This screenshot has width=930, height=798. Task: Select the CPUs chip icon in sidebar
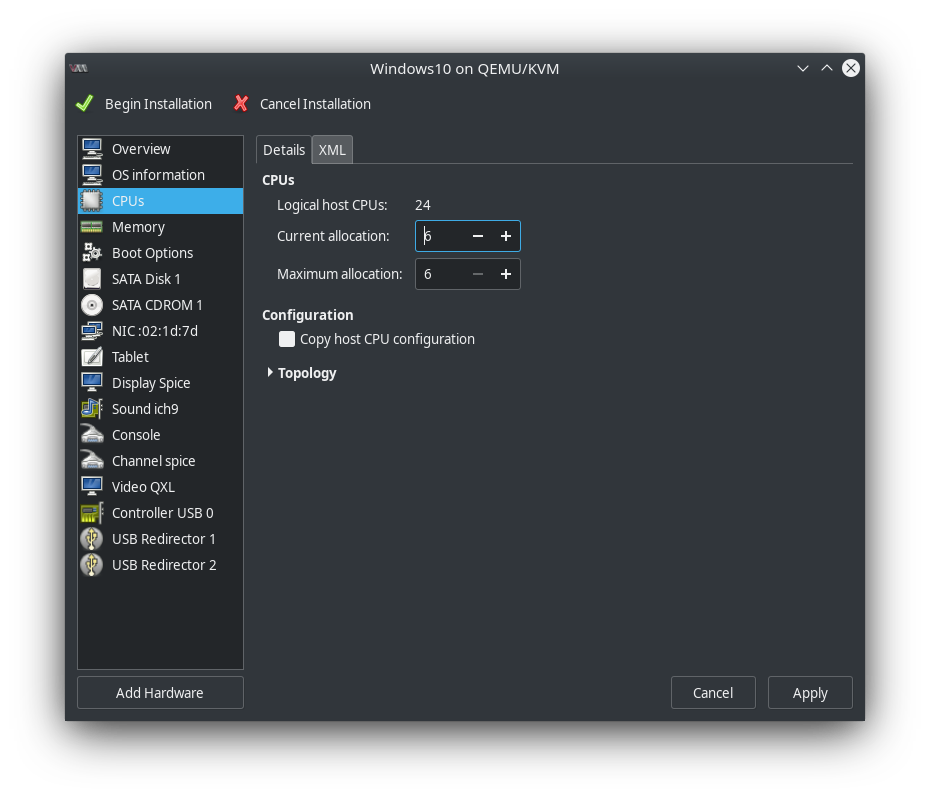click(92, 201)
